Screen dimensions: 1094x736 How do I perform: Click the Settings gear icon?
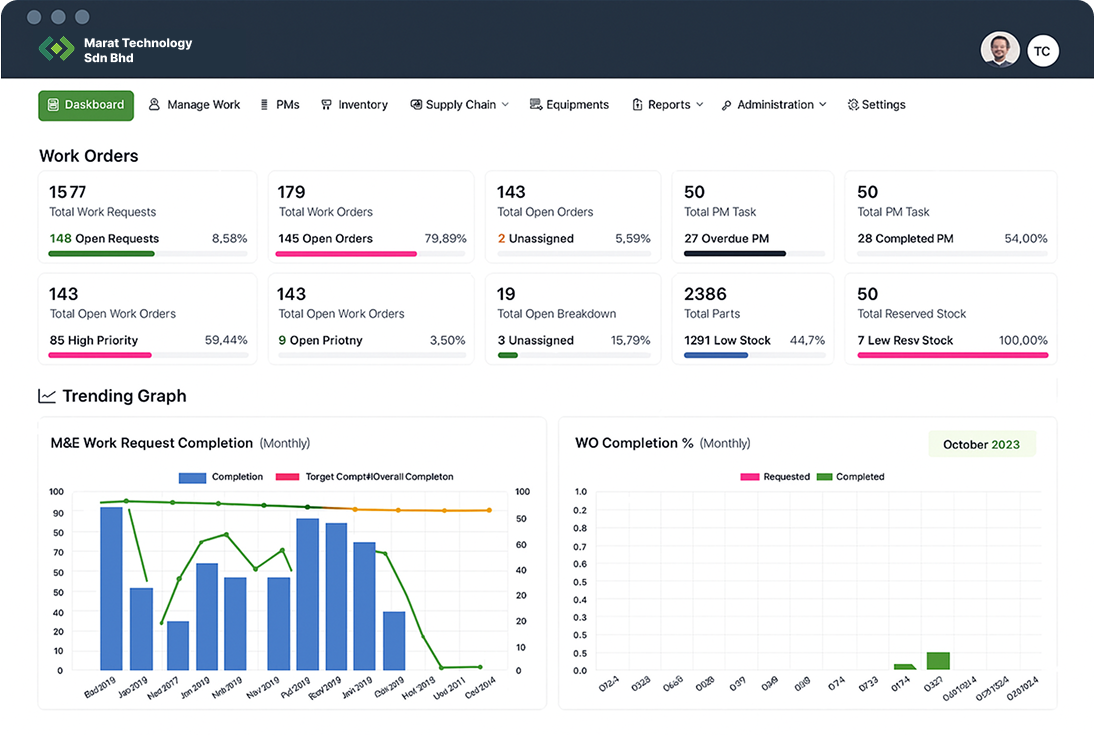click(x=853, y=105)
